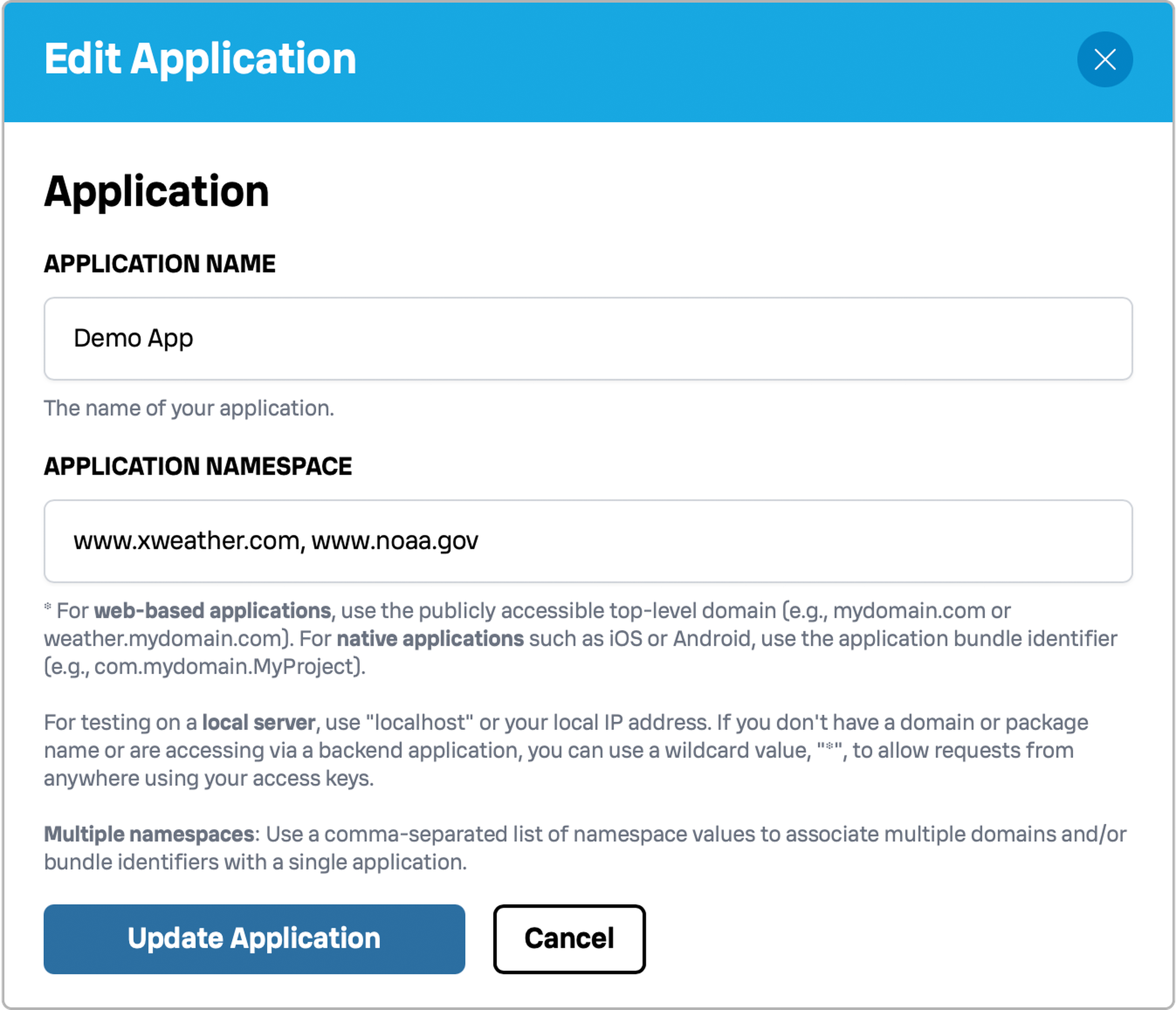This screenshot has height=1010, width=1176.
Task: Click the APPLICATION NAMESPACE field label
Action: (x=198, y=466)
